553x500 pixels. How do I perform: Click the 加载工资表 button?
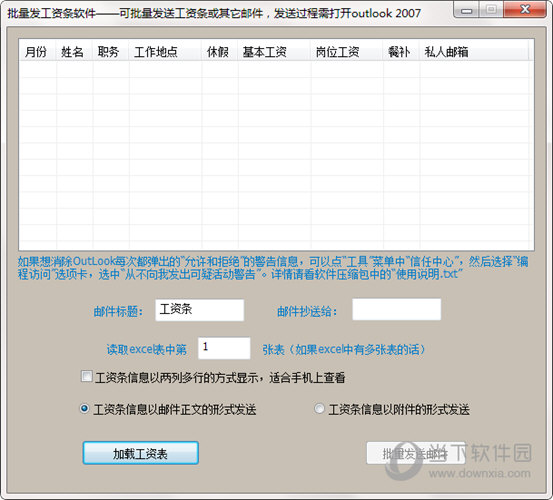pyautogui.click(x=140, y=453)
